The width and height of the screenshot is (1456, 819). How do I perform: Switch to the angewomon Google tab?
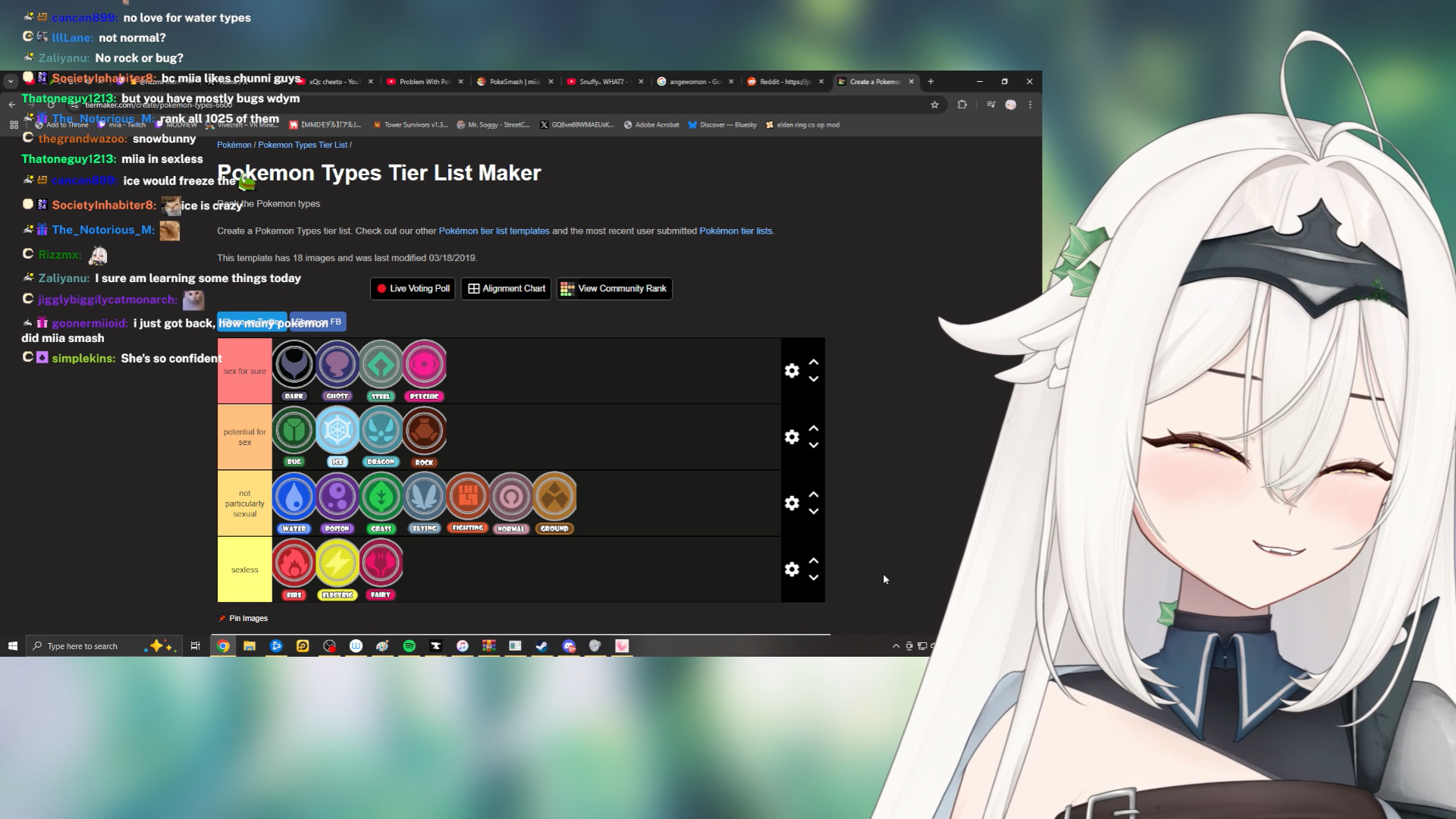(695, 82)
